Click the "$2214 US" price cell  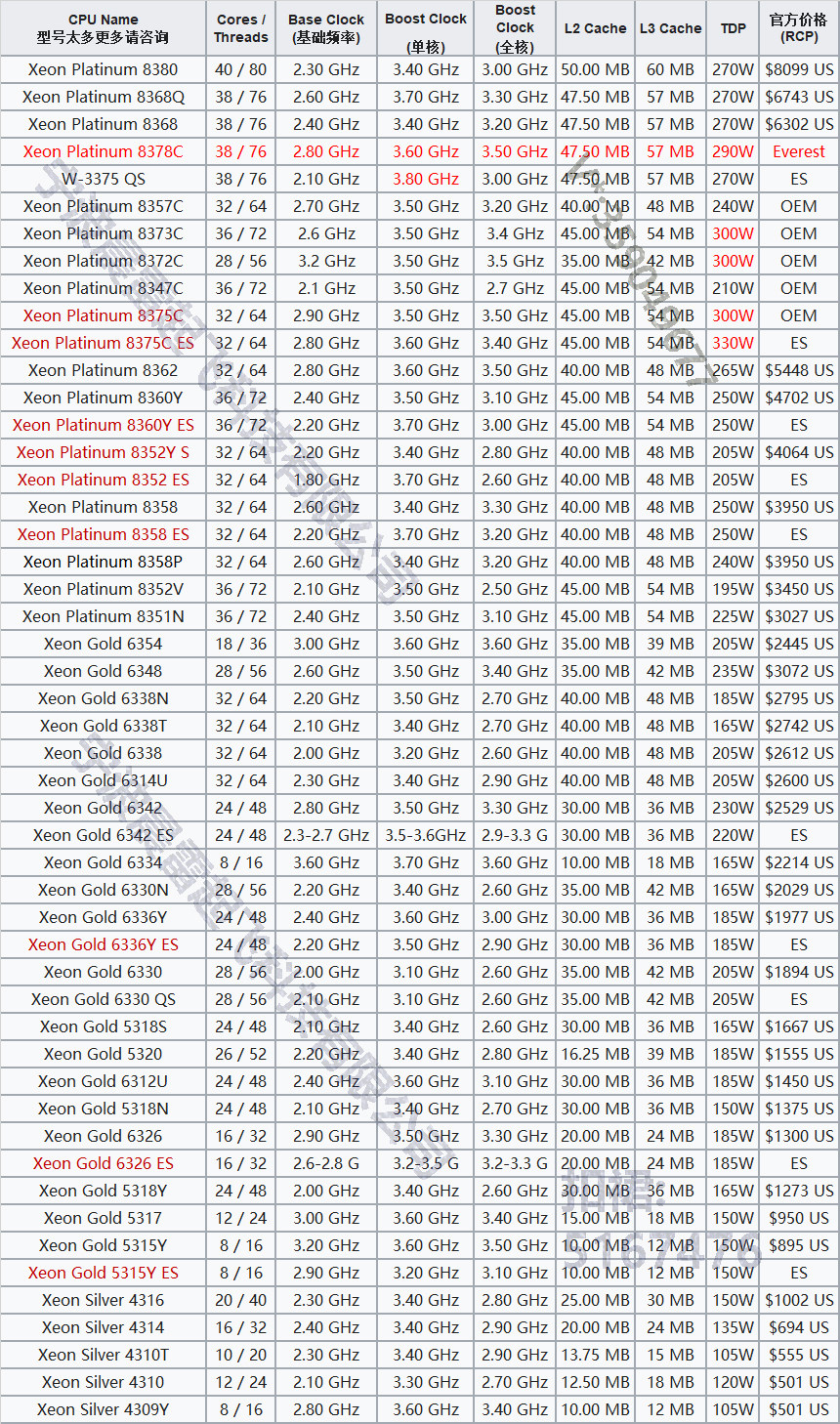coord(799,862)
